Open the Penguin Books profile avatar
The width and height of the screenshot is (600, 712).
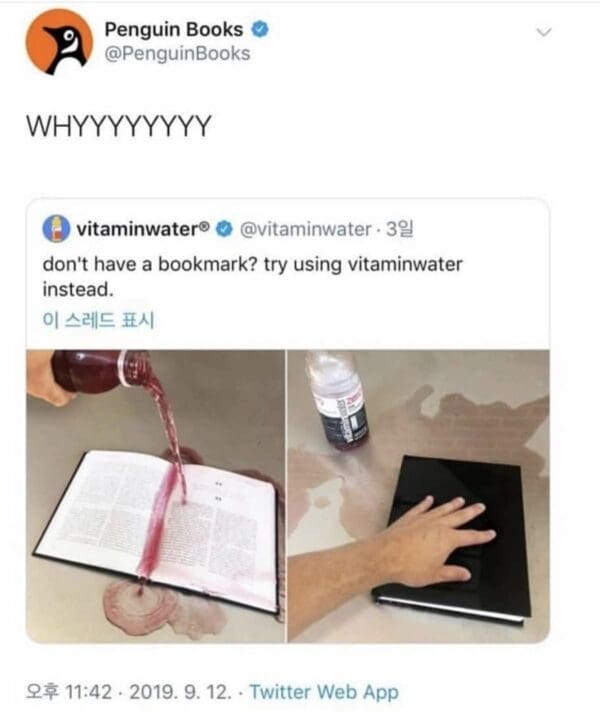tap(59, 41)
